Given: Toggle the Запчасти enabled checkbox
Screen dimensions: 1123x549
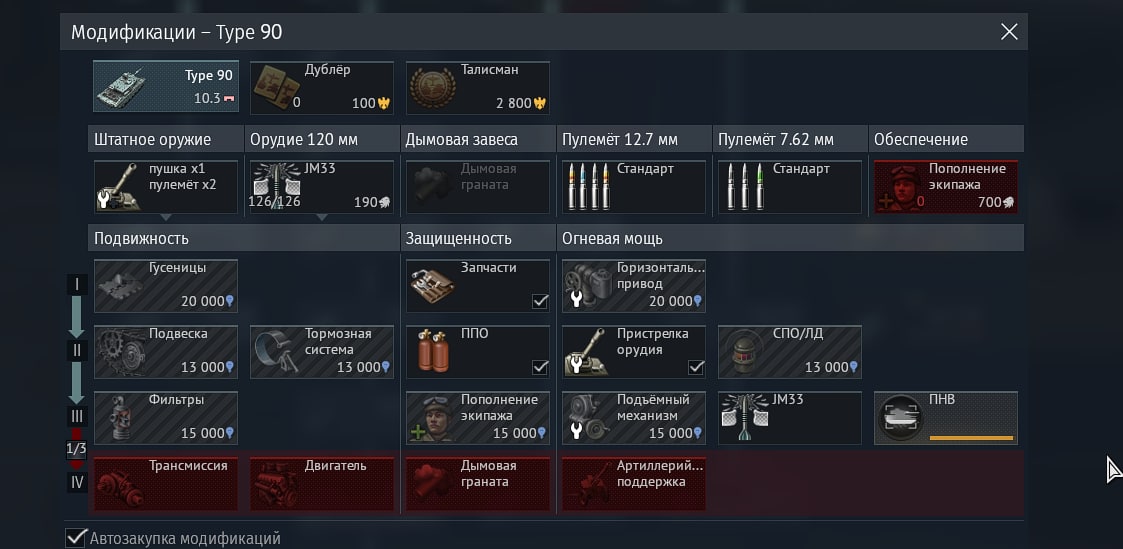Looking at the screenshot, I should point(540,301).
